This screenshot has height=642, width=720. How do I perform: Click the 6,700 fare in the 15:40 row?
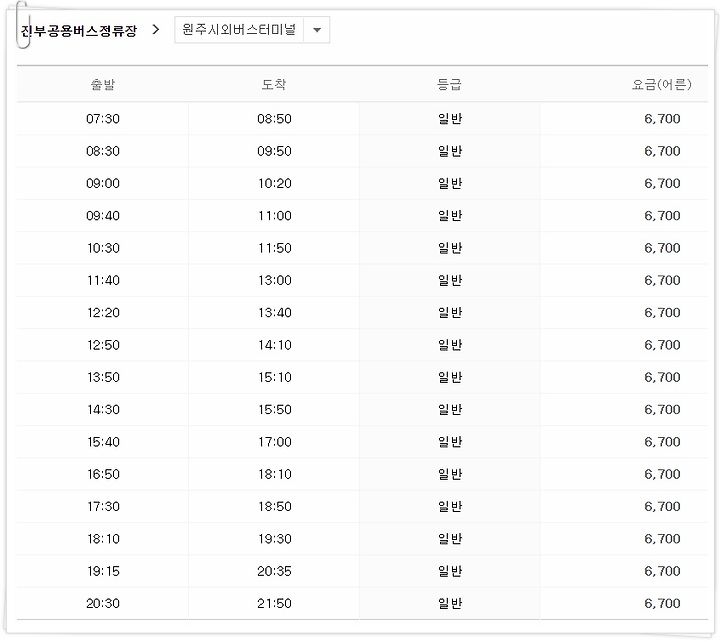tap(662, 442)
